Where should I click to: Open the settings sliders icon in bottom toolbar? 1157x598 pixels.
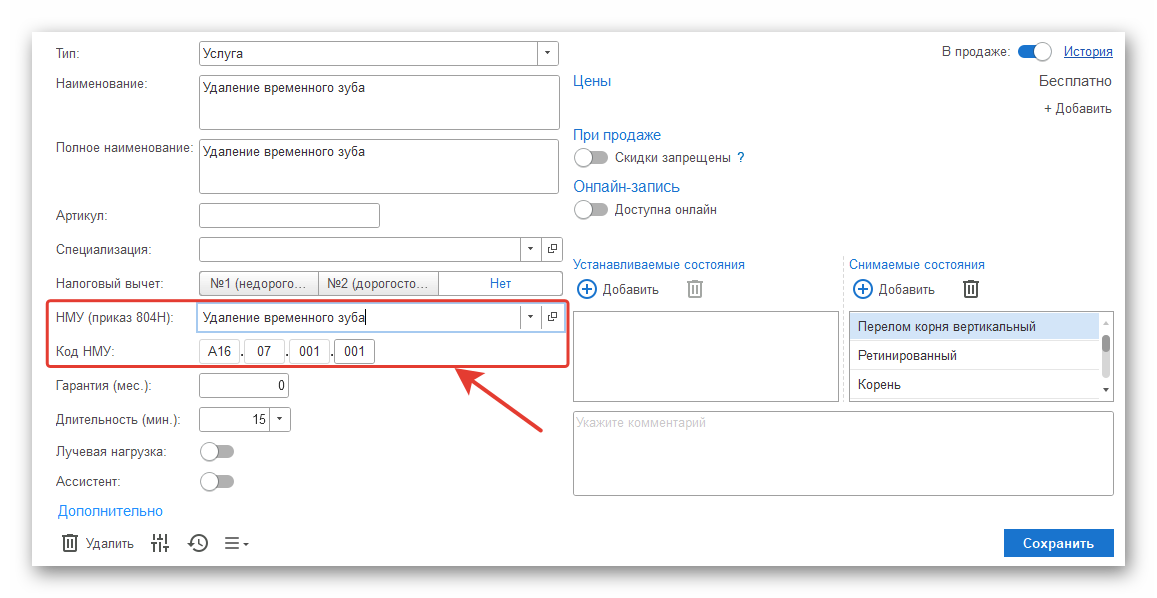160,544
